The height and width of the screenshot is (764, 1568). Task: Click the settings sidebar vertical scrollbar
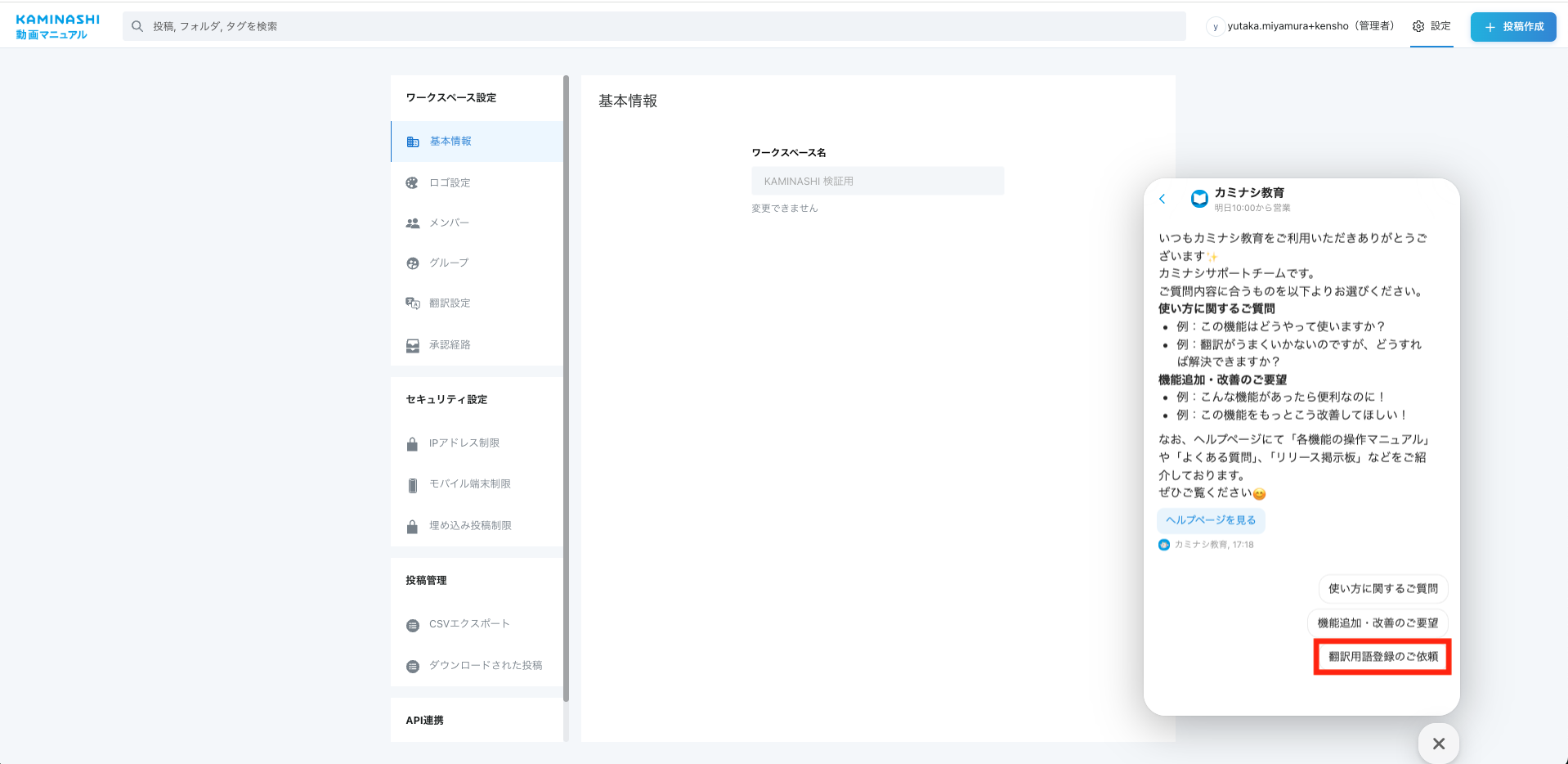coord(566,389)
